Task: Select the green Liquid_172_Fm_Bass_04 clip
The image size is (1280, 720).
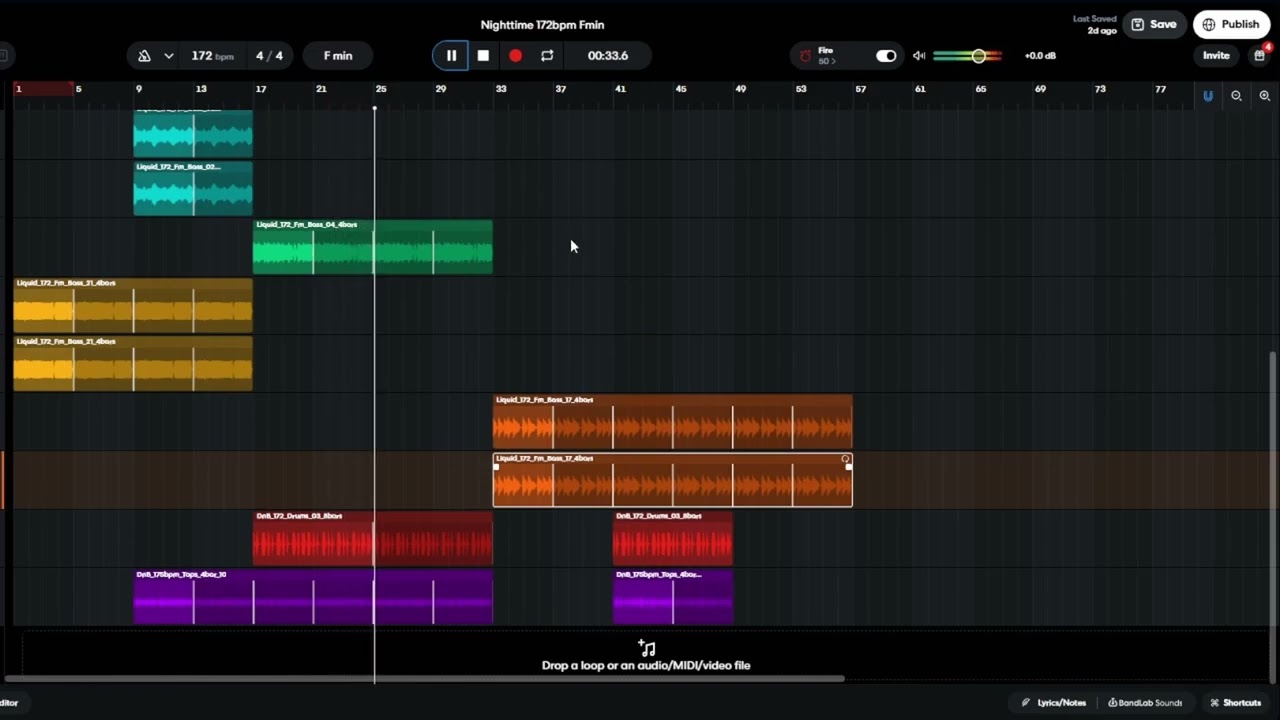Action: [x=372, y=247]
